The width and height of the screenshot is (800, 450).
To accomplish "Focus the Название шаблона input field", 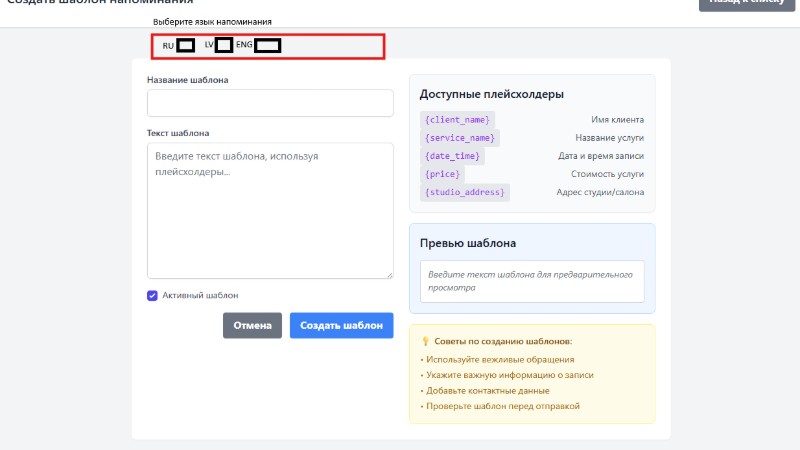I will click(x=270, y=103).
